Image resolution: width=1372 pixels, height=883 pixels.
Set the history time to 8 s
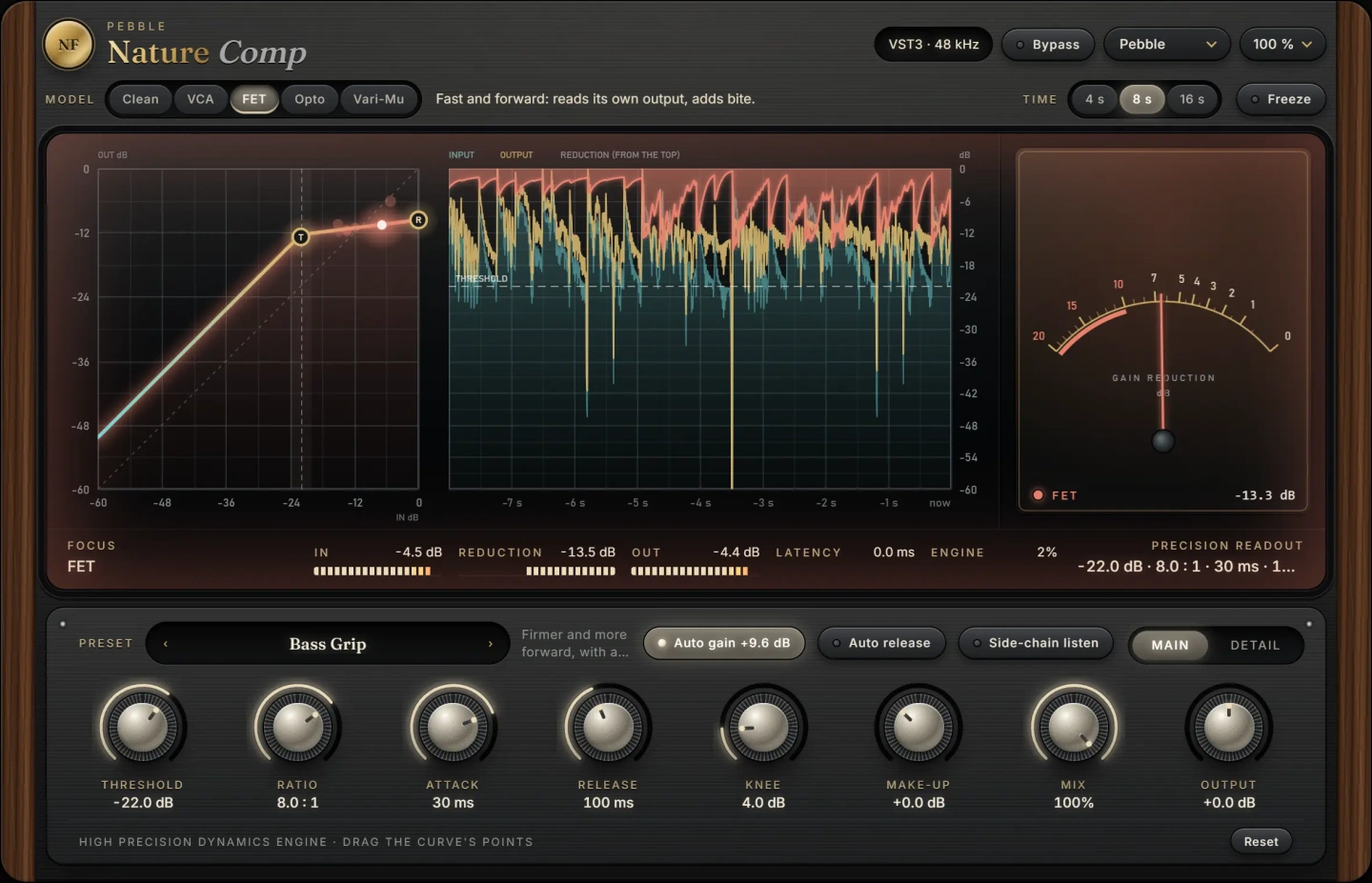tap(1141, 99)
